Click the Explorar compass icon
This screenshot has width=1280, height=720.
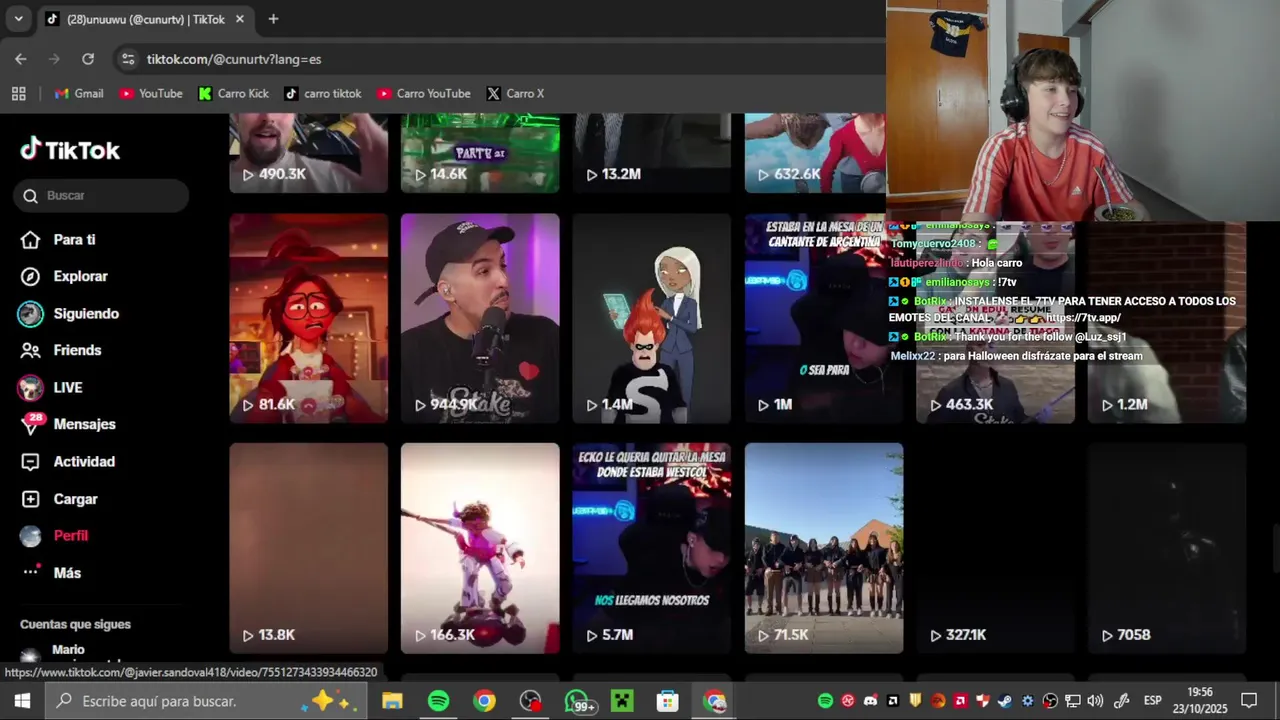tap(31, 277)
